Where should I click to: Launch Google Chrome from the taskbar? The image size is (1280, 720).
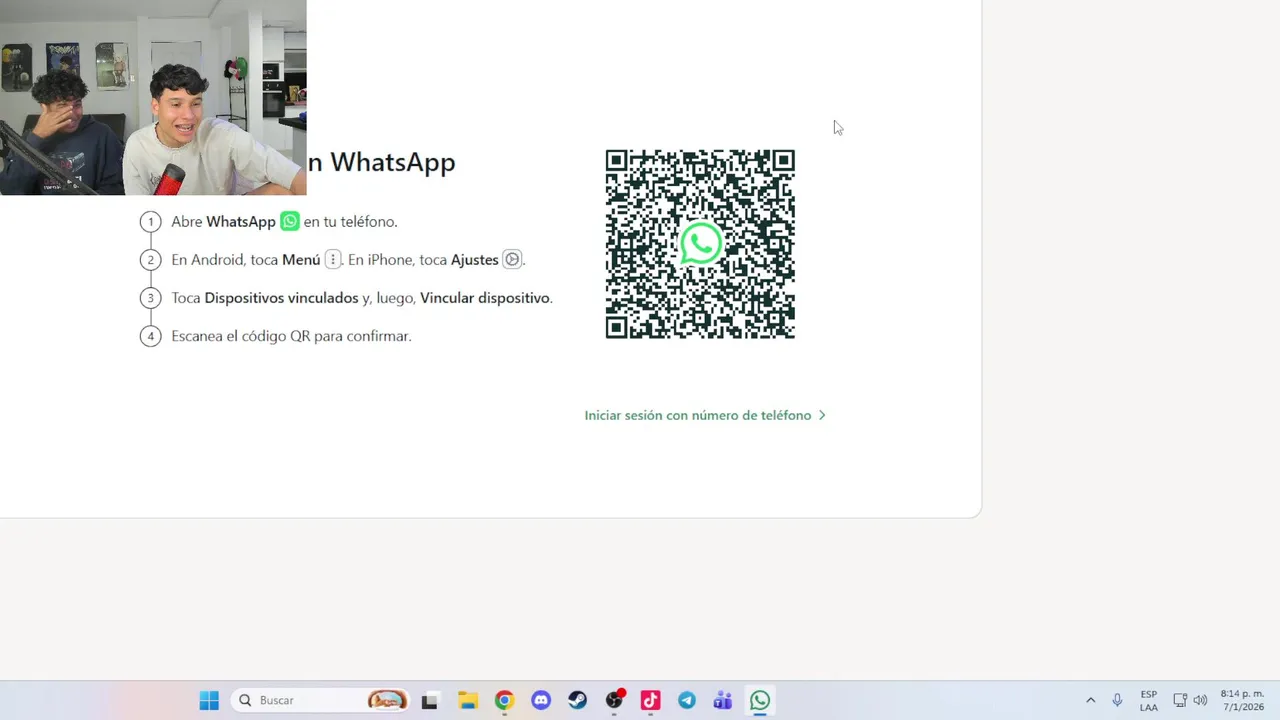(x=504, y=700)
